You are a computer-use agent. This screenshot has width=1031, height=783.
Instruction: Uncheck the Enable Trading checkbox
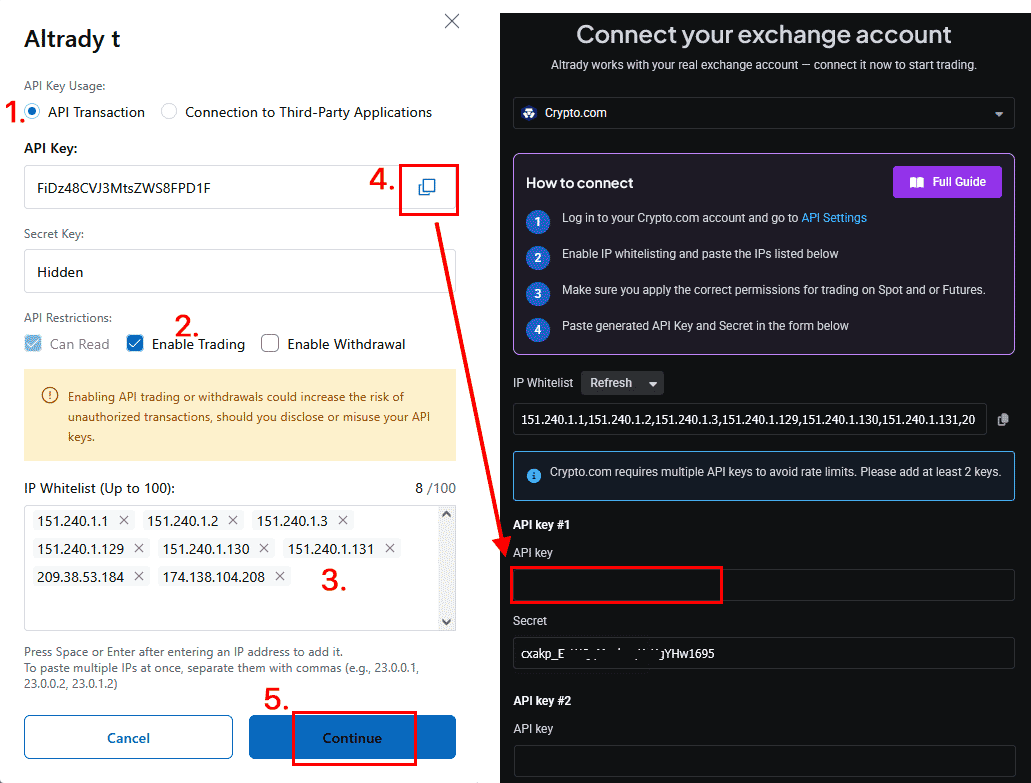(135, 343)
